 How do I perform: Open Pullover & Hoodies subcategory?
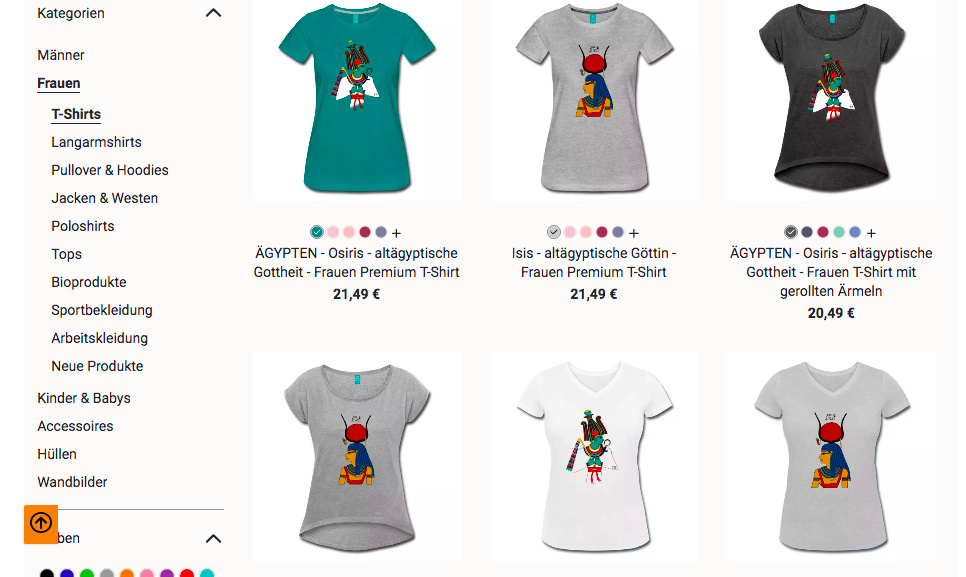(x=110, y=170)
